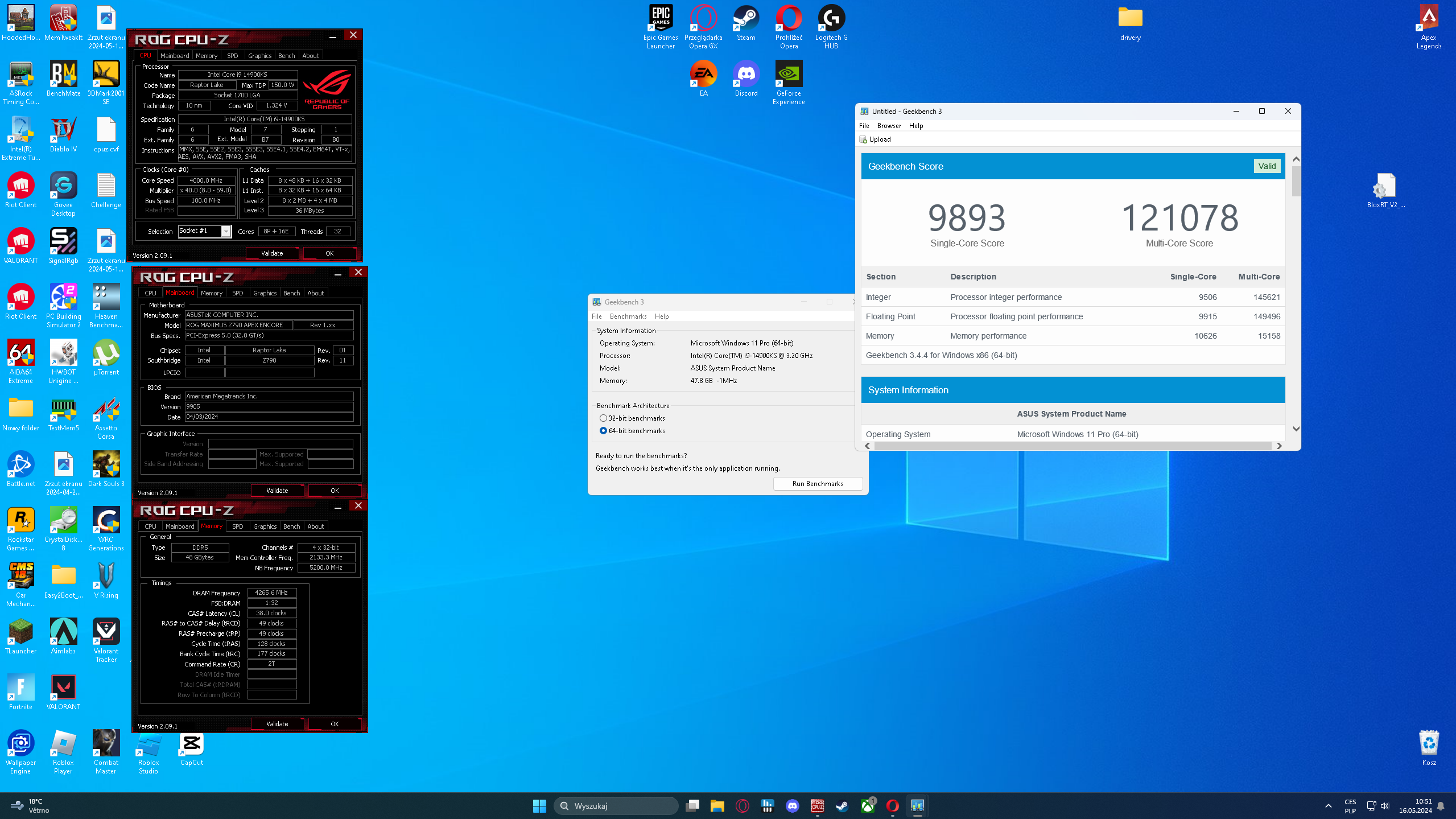
Task: Click the taskbar search box Wyszukaj
Action: [616, 805]
